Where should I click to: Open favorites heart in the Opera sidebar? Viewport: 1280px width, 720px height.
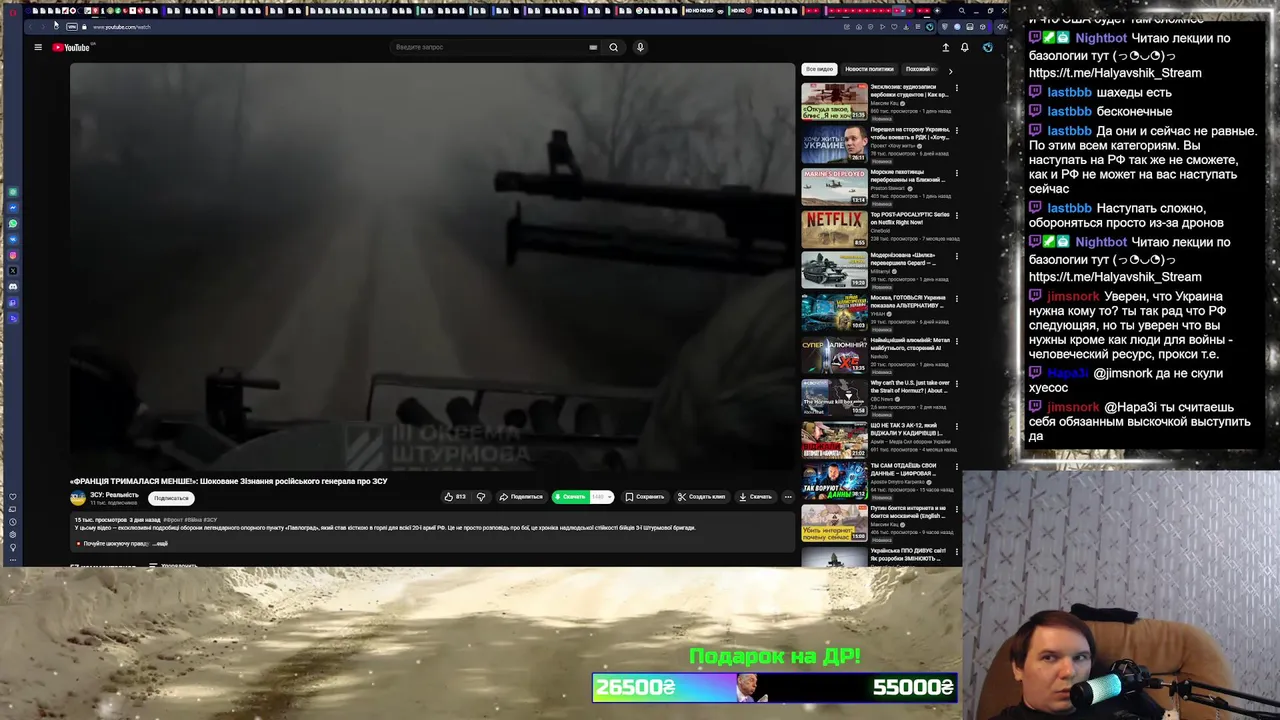(13, 497)
